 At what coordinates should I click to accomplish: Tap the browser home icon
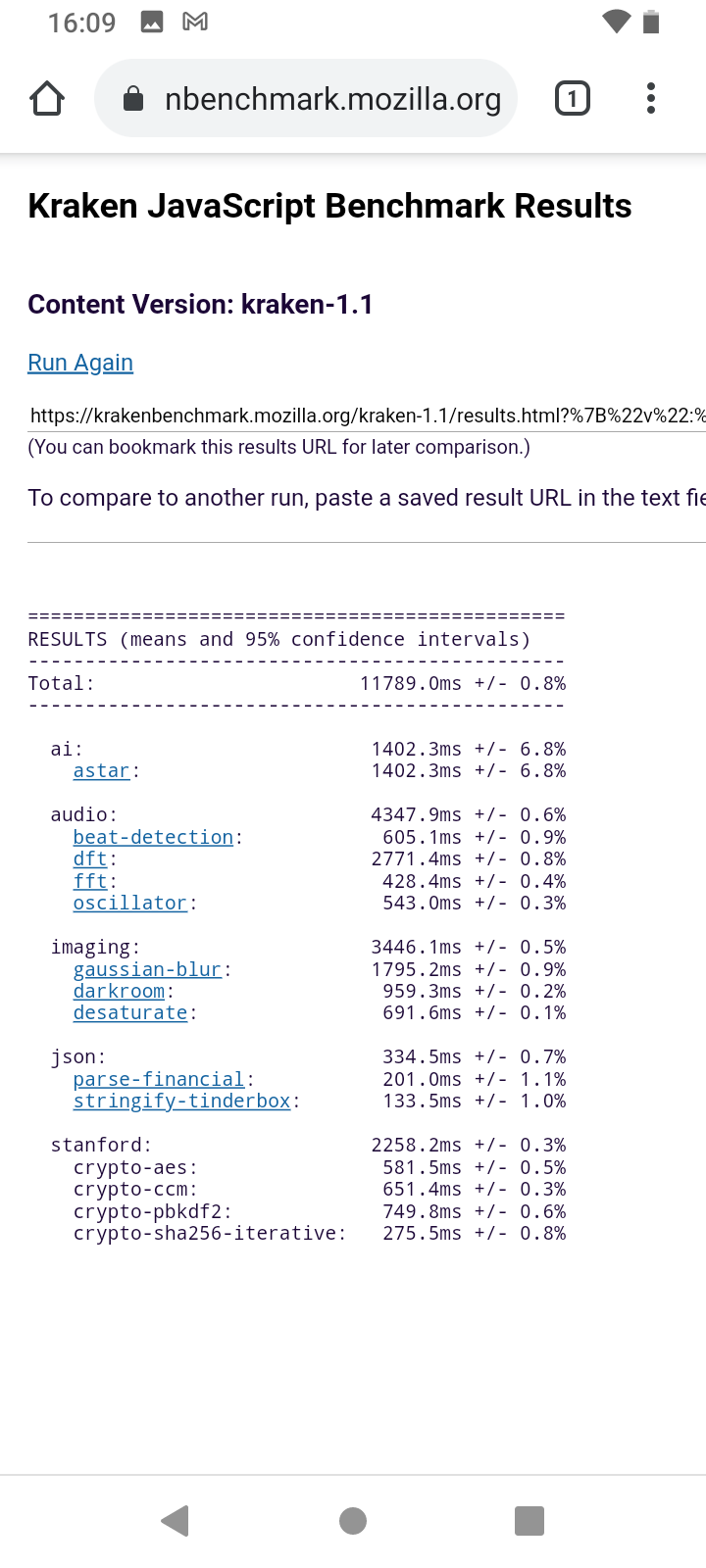coord(47,98)
